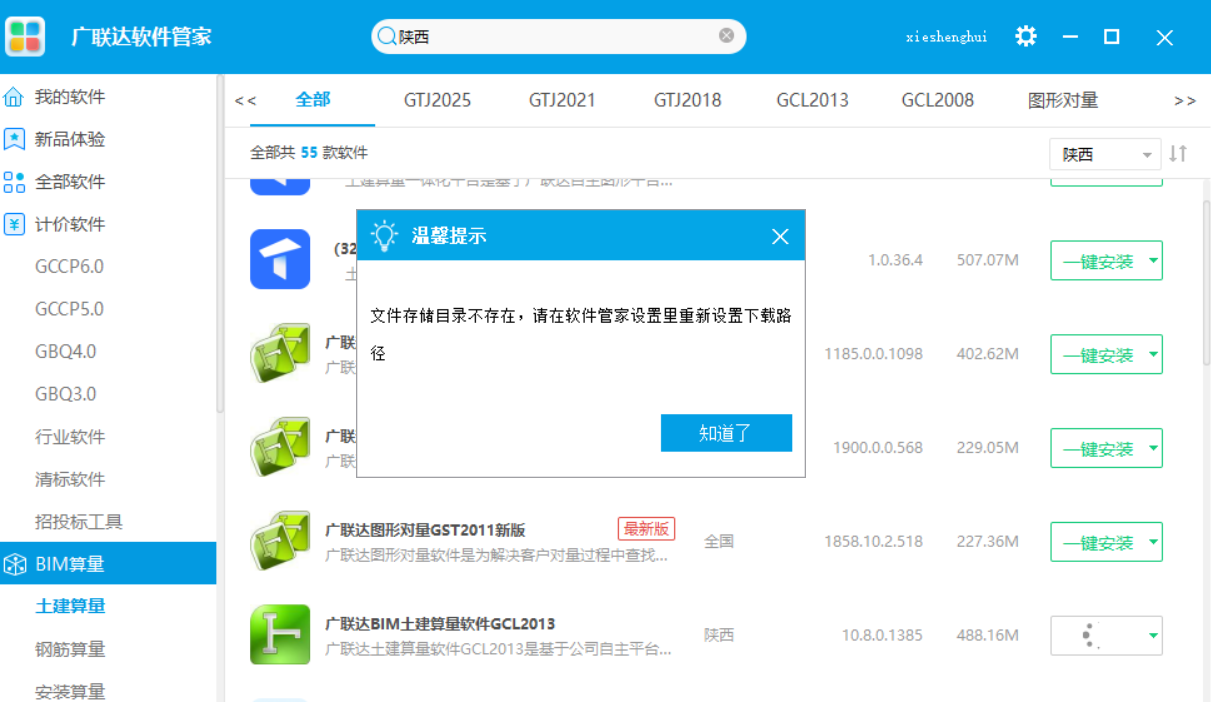1211x702 pixels.
Task: Click the 全部共 55 款软件 count text
Action: click(309, 153)
